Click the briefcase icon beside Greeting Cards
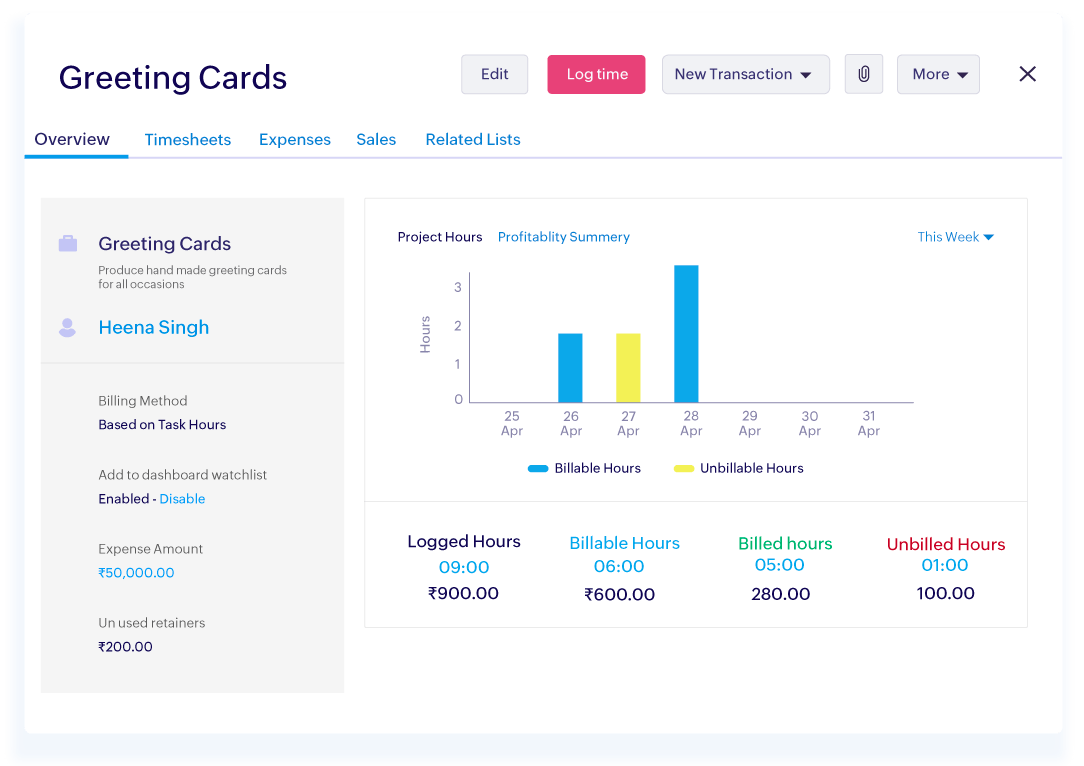This screenshot has width=1084, height=766. [67, 241]
